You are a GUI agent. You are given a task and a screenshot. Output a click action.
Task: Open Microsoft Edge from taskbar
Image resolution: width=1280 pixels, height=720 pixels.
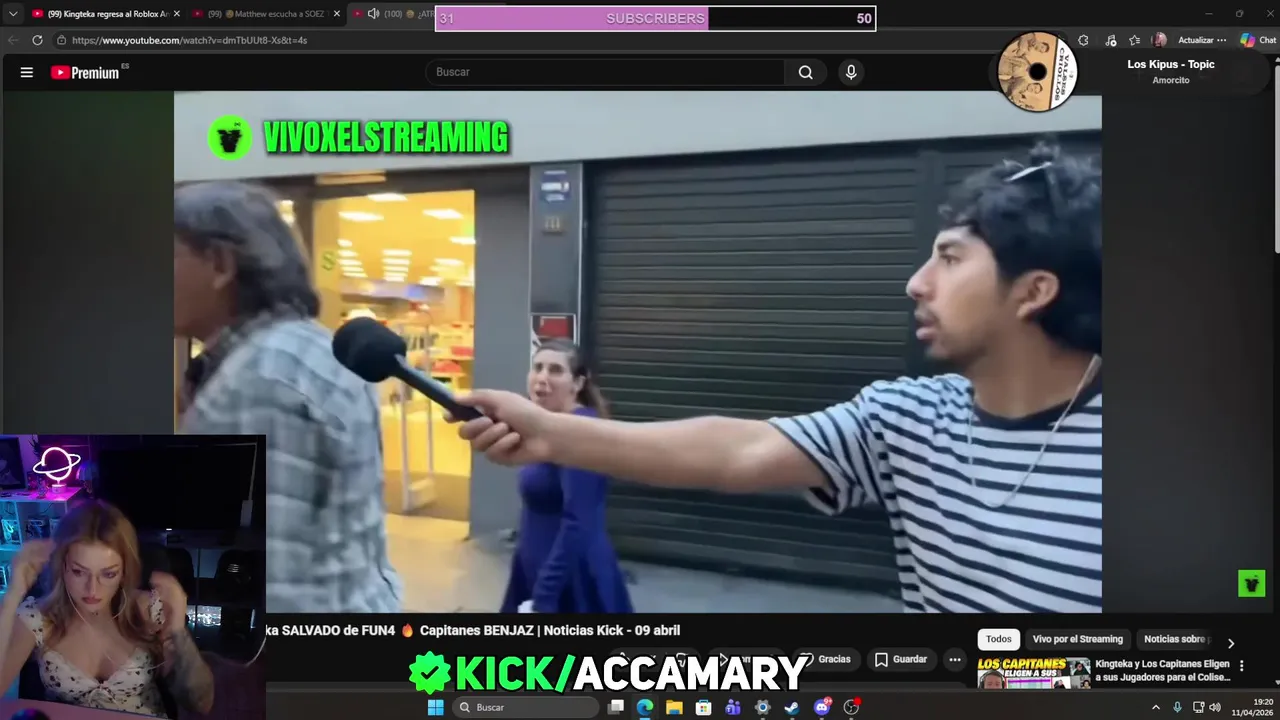[645, 707]
